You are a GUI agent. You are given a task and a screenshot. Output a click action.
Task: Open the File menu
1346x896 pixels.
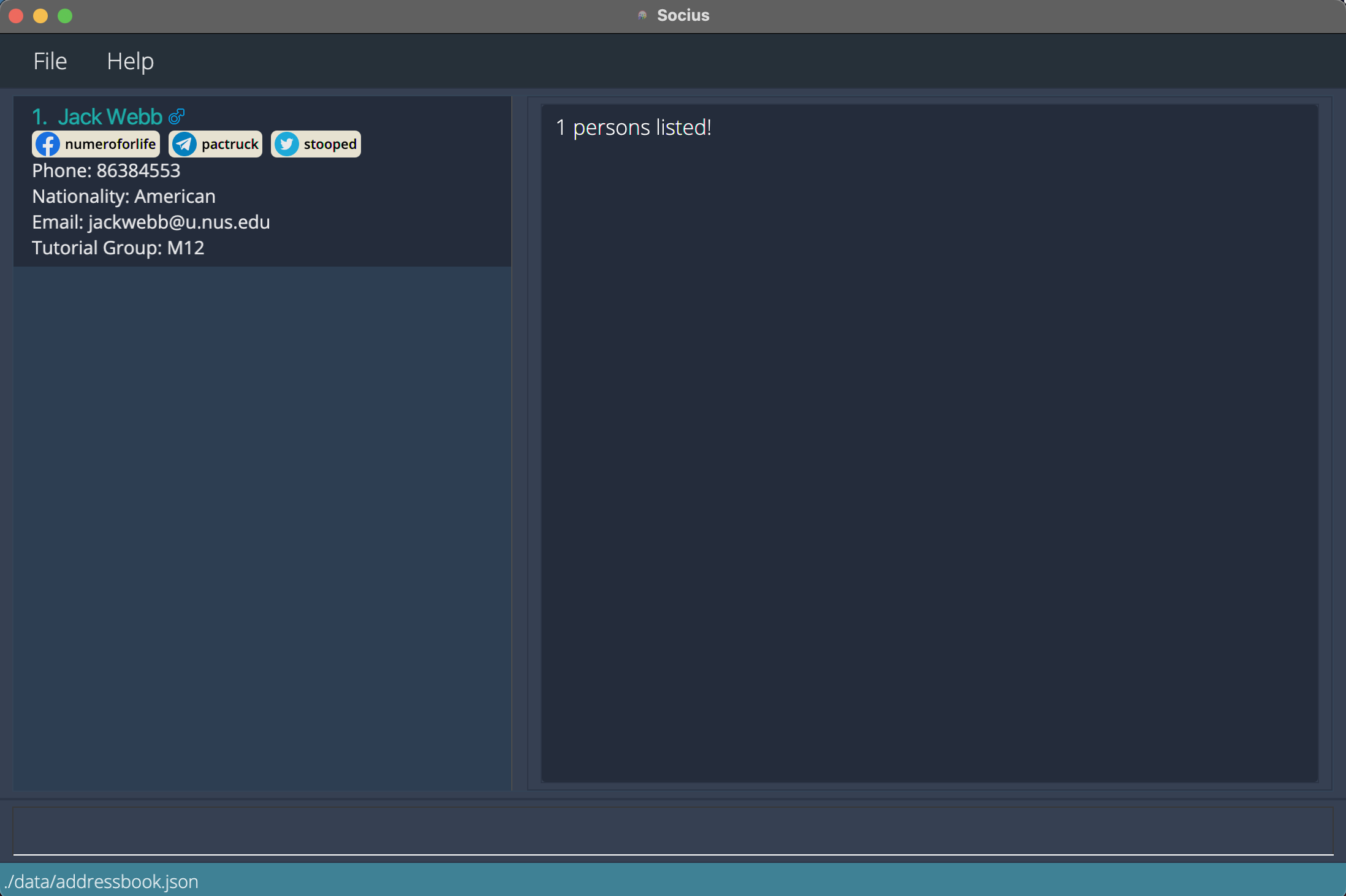(50, 61)
